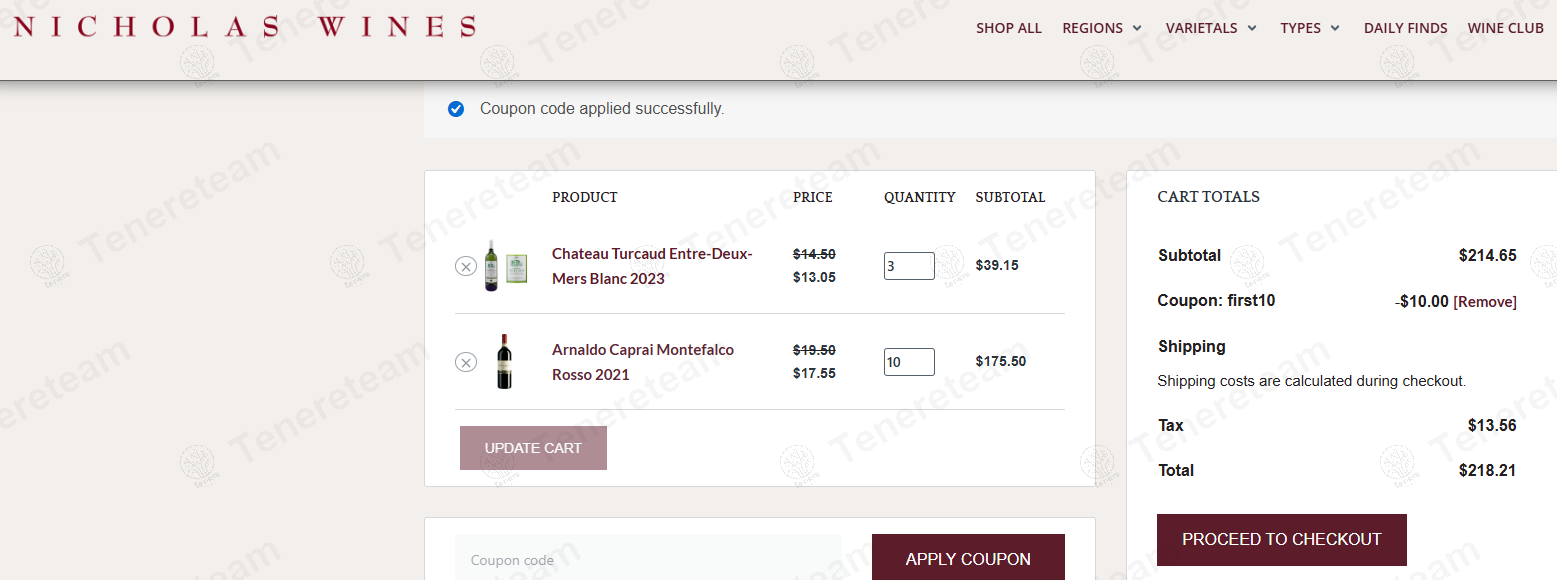Open Arnaldo Caprai Montefalco Rosso link
This screenshot has height=580, width=1557.
643,362
